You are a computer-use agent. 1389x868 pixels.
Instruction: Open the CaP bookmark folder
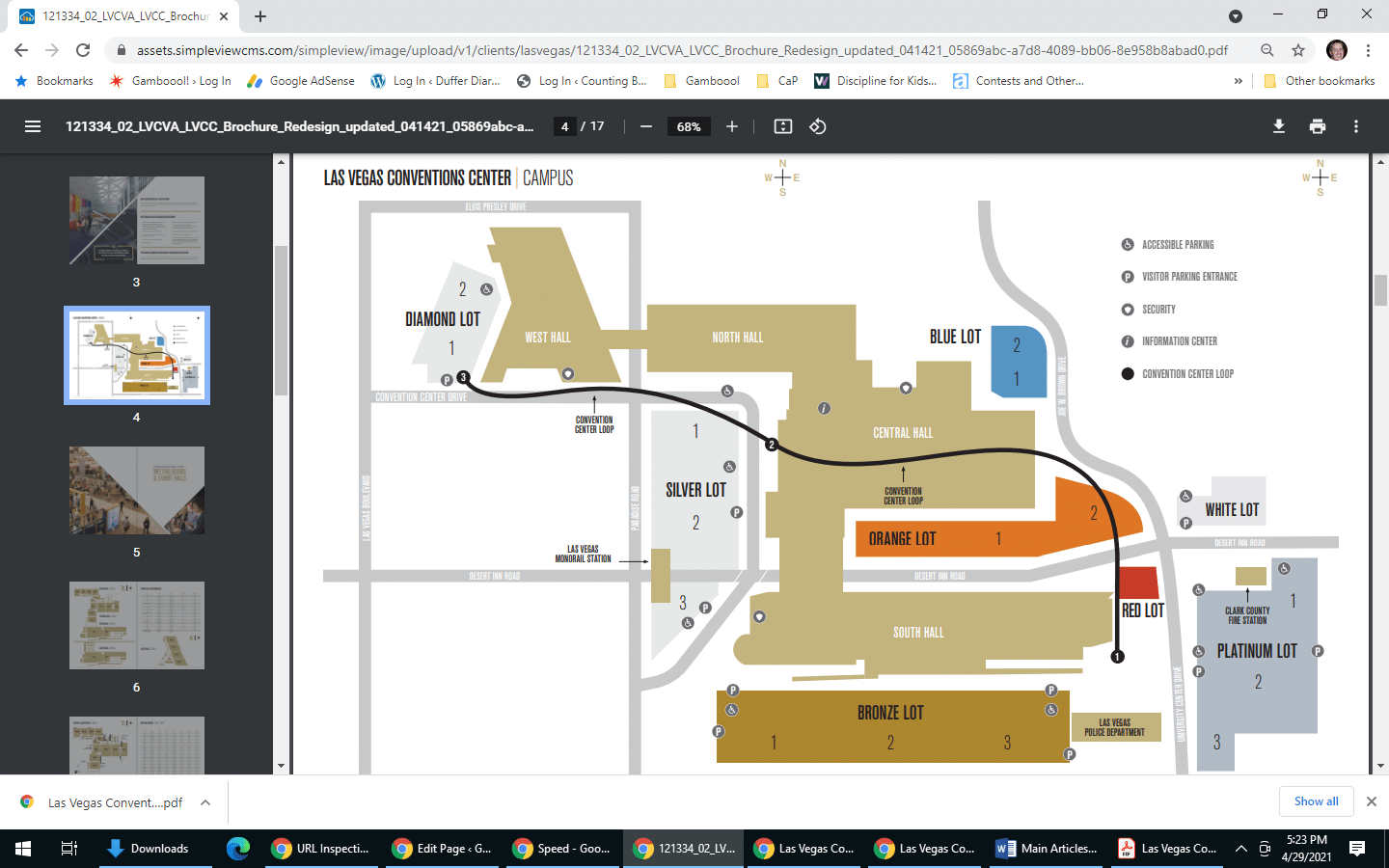coord(777,81)
